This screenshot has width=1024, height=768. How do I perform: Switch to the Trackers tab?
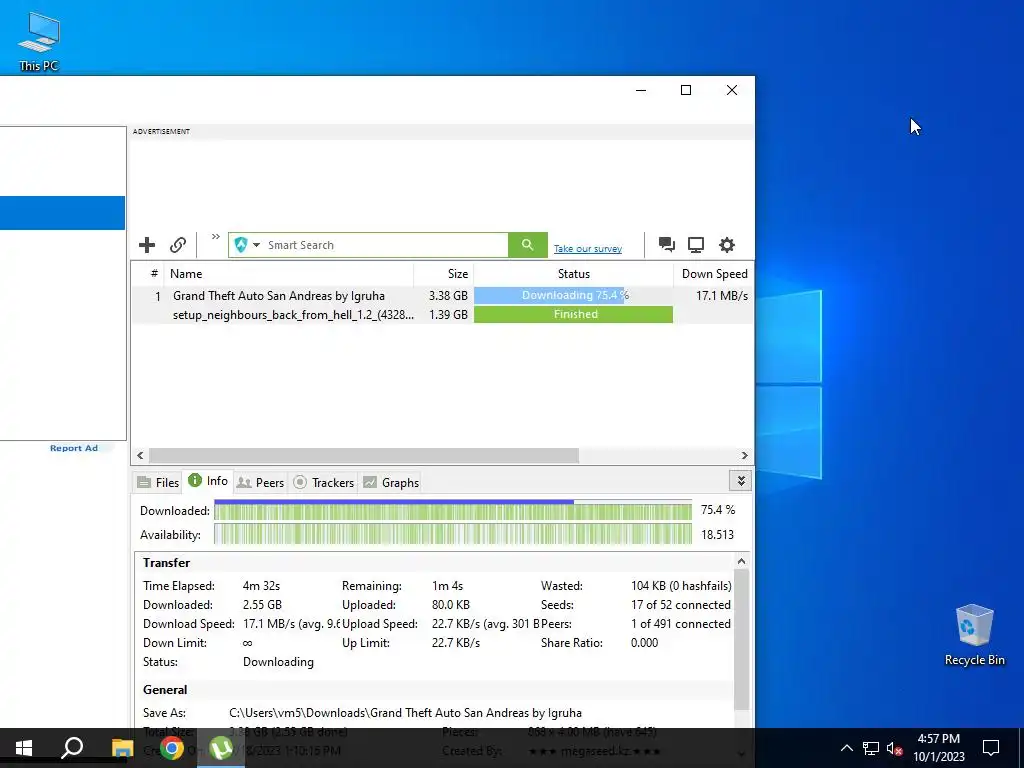click(323, 483)
